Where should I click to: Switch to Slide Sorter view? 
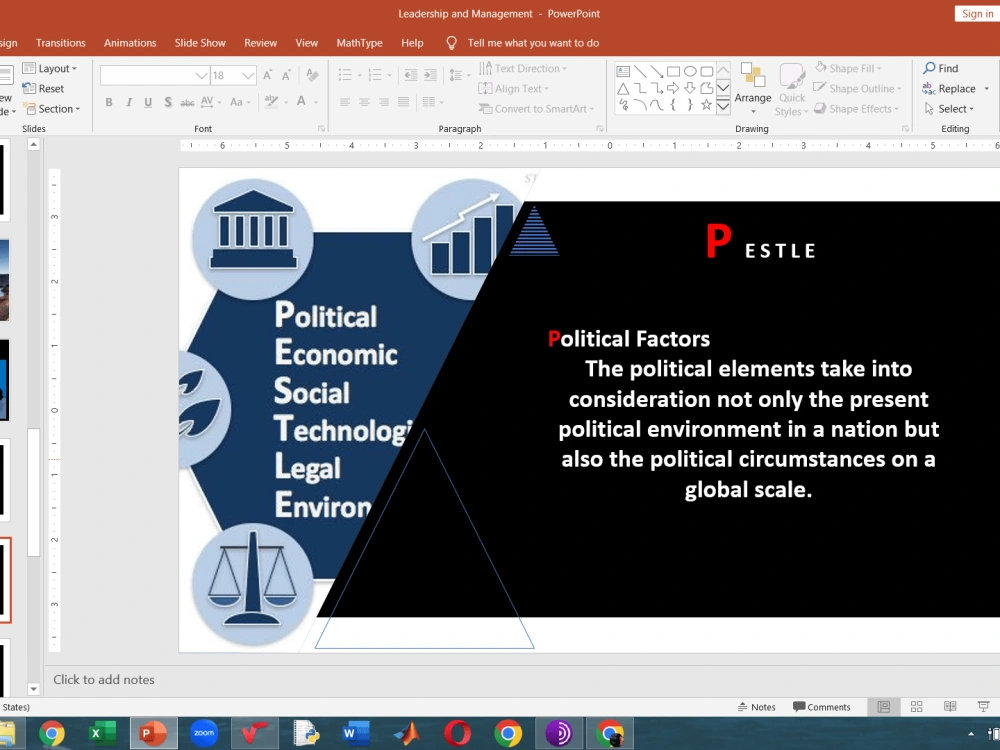(x=916, y=707)
